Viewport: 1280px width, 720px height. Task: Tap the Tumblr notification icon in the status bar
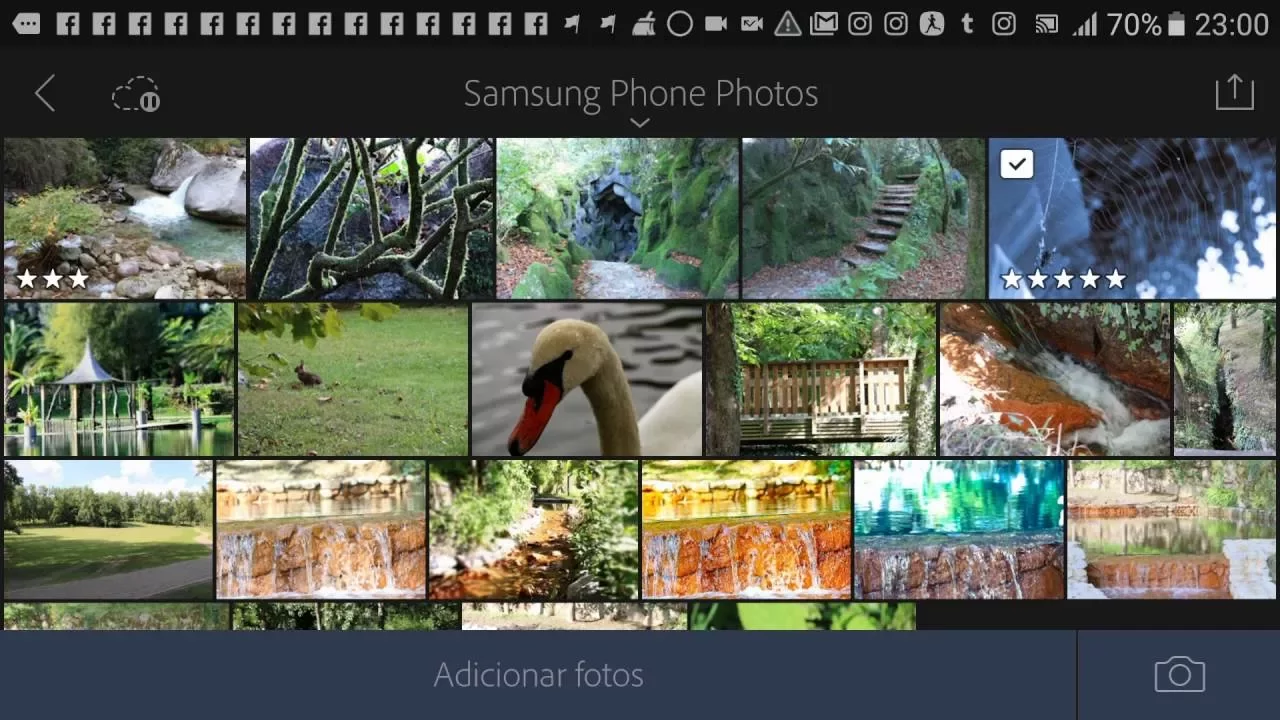[967, 23]
